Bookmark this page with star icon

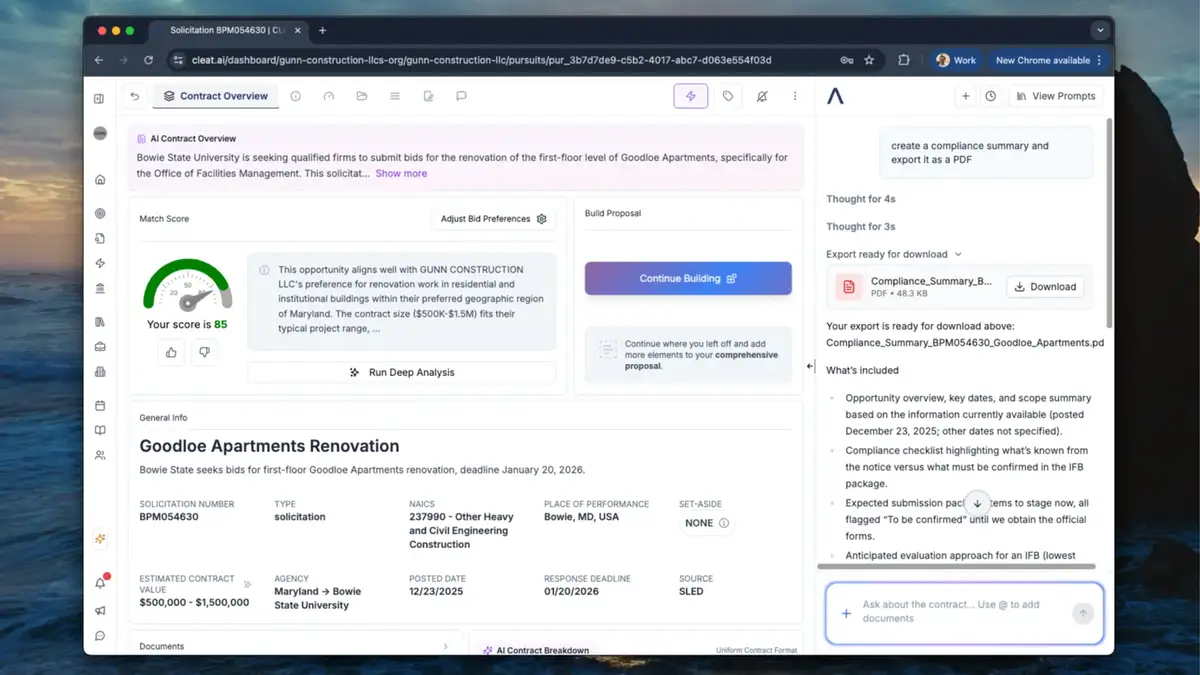[869, 60]
